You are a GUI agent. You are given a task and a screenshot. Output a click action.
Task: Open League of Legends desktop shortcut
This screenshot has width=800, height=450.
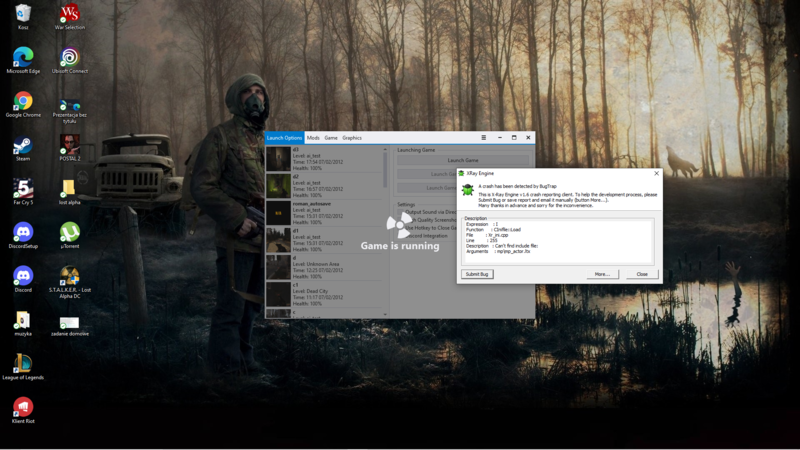click(23, 367)
